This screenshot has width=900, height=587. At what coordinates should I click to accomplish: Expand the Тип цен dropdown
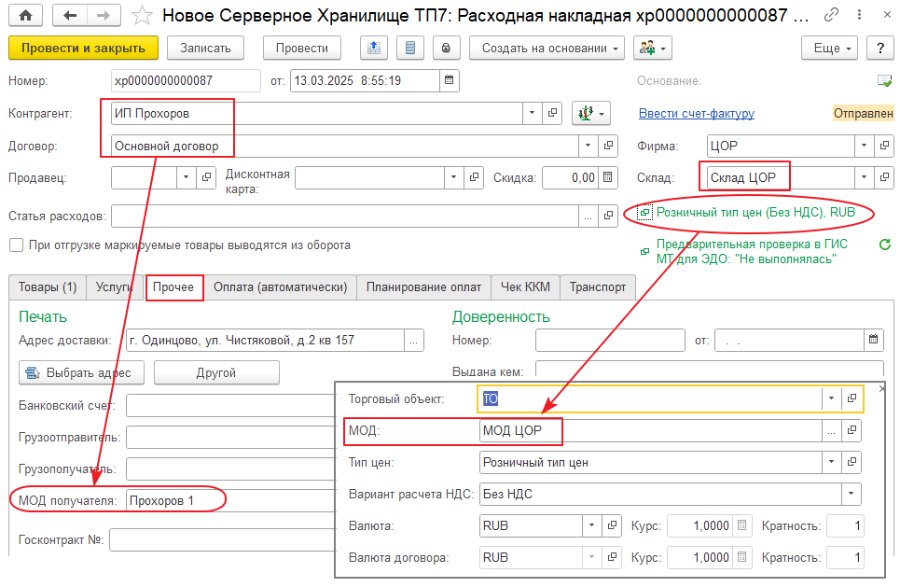click(x=832, y=462)
